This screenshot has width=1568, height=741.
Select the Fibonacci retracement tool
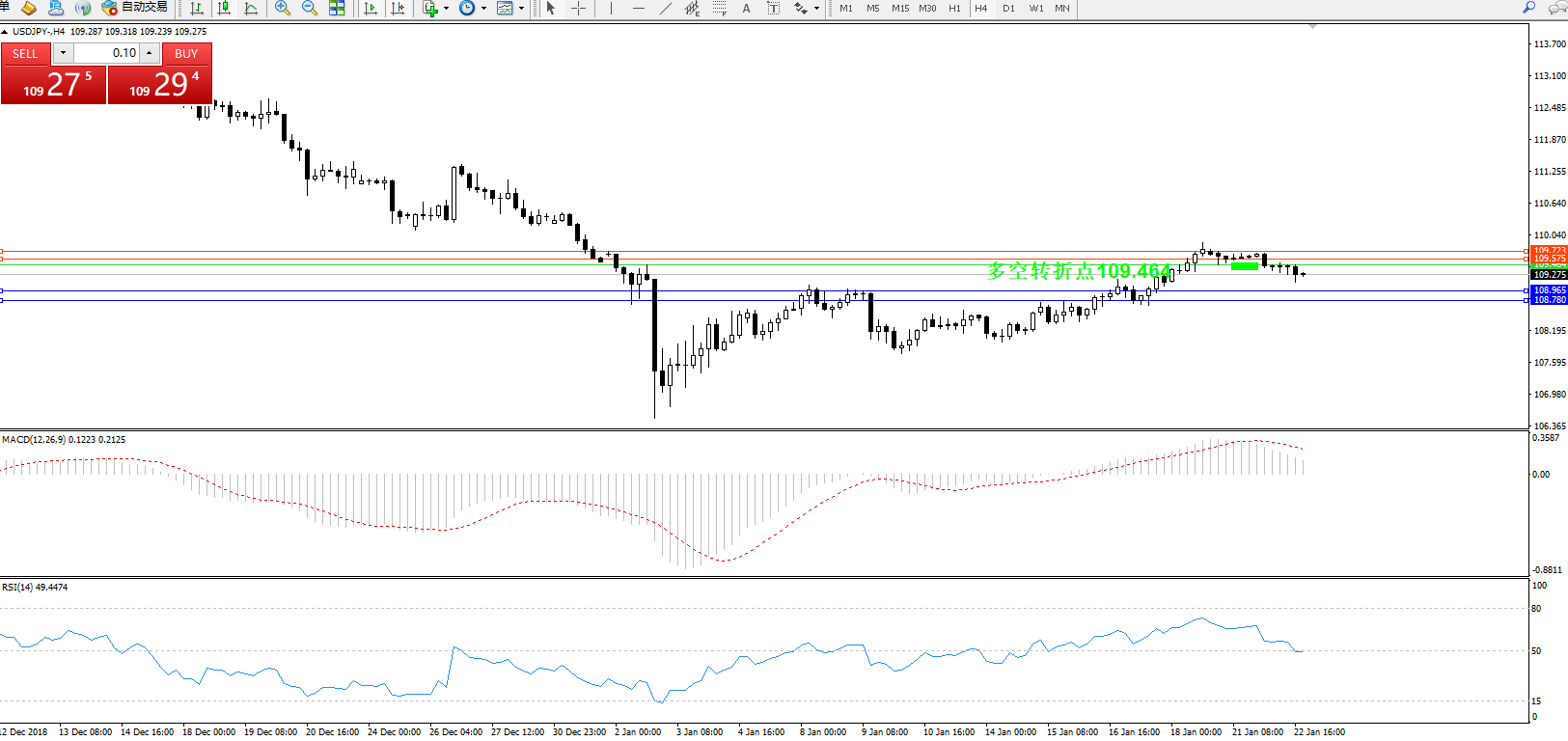[x=719, y=8]
